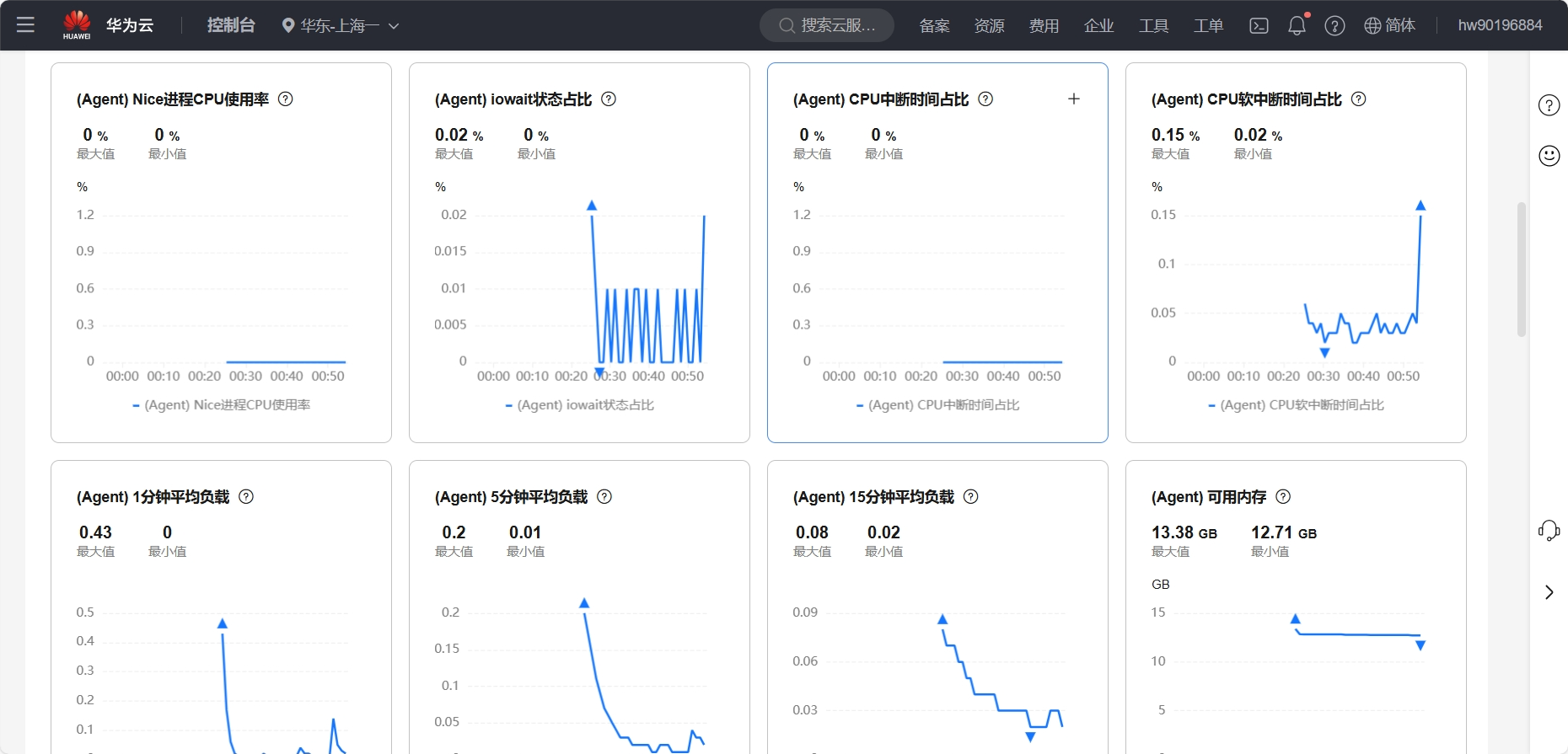Open the hamburger navigation menu
The image size is (1568, 754).
coord(25,25)
